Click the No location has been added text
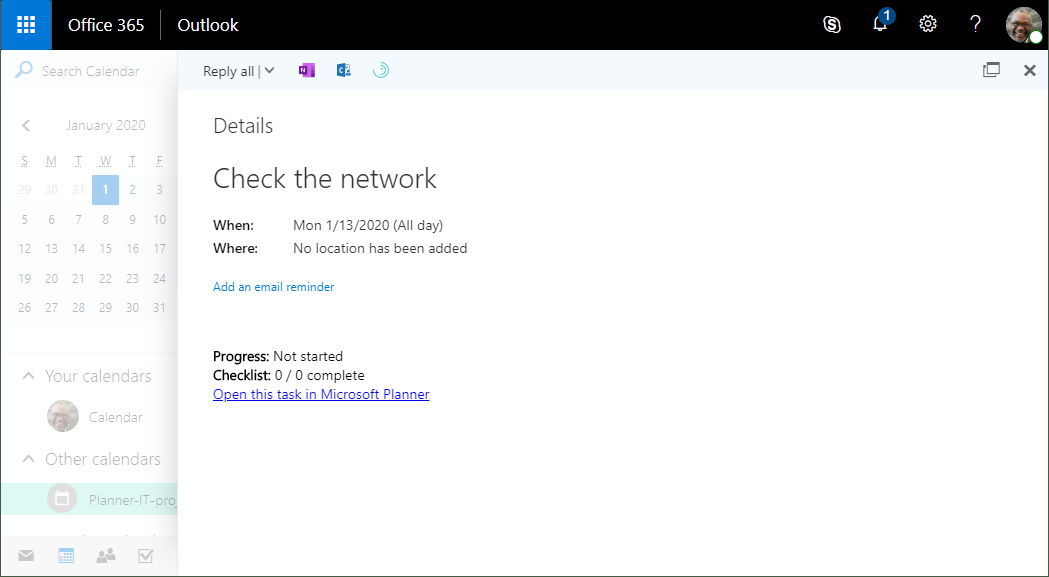Screen dimensions: 1049x577 coord(380,248)
